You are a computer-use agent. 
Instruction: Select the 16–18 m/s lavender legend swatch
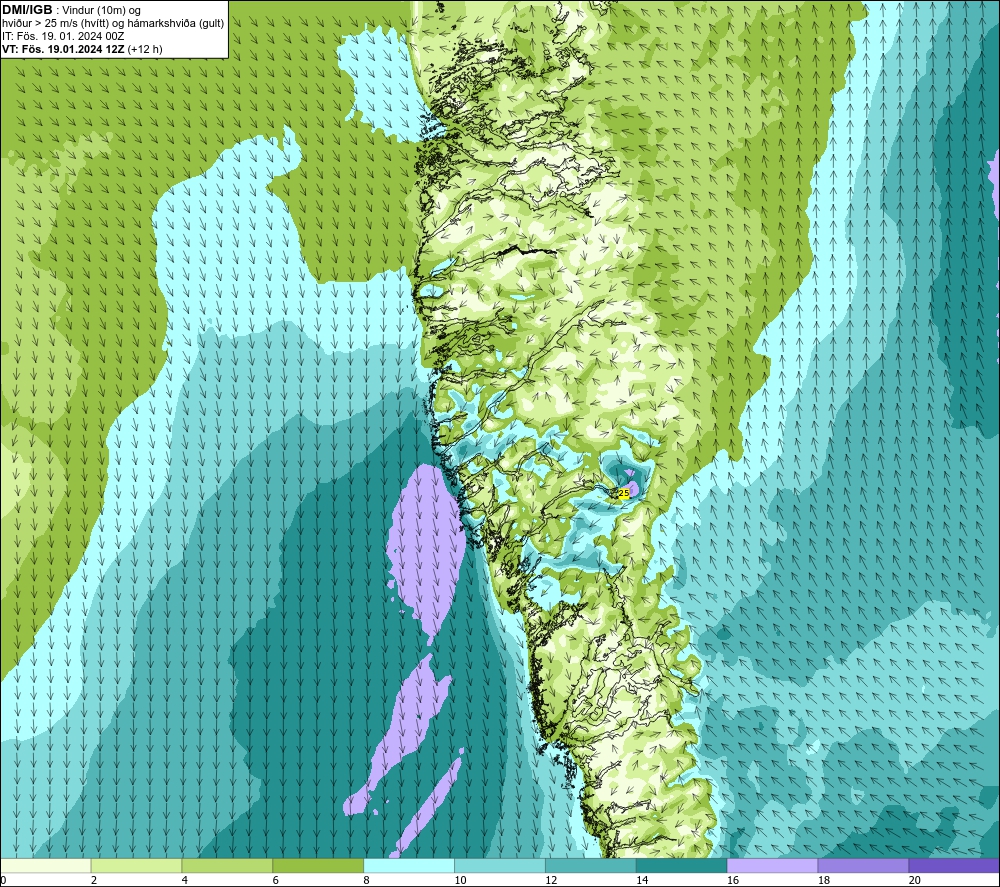pos(772,865)
